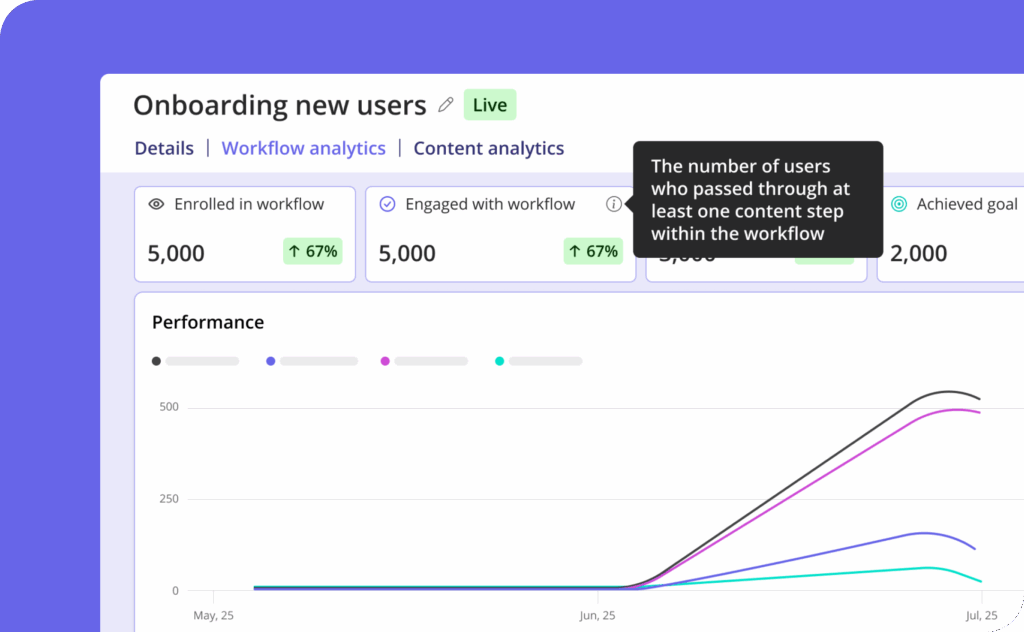Click the Jun, 25 axis marker
Screen dimensions: 1024x632
click(597, 615)
